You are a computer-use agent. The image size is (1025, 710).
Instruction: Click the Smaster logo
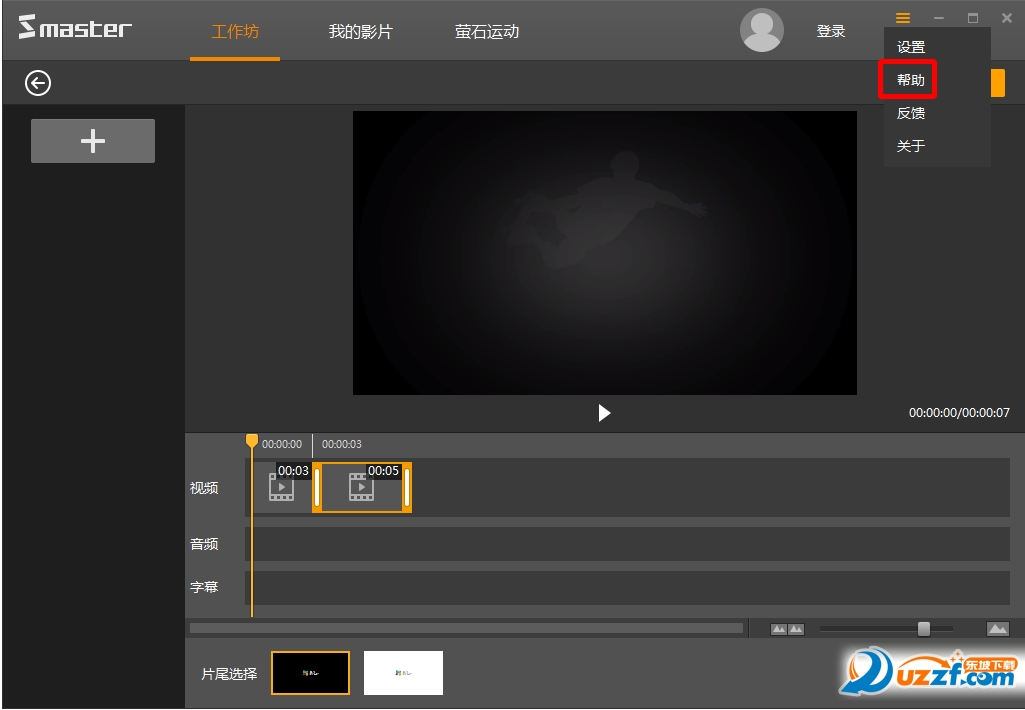click(75, 27)
